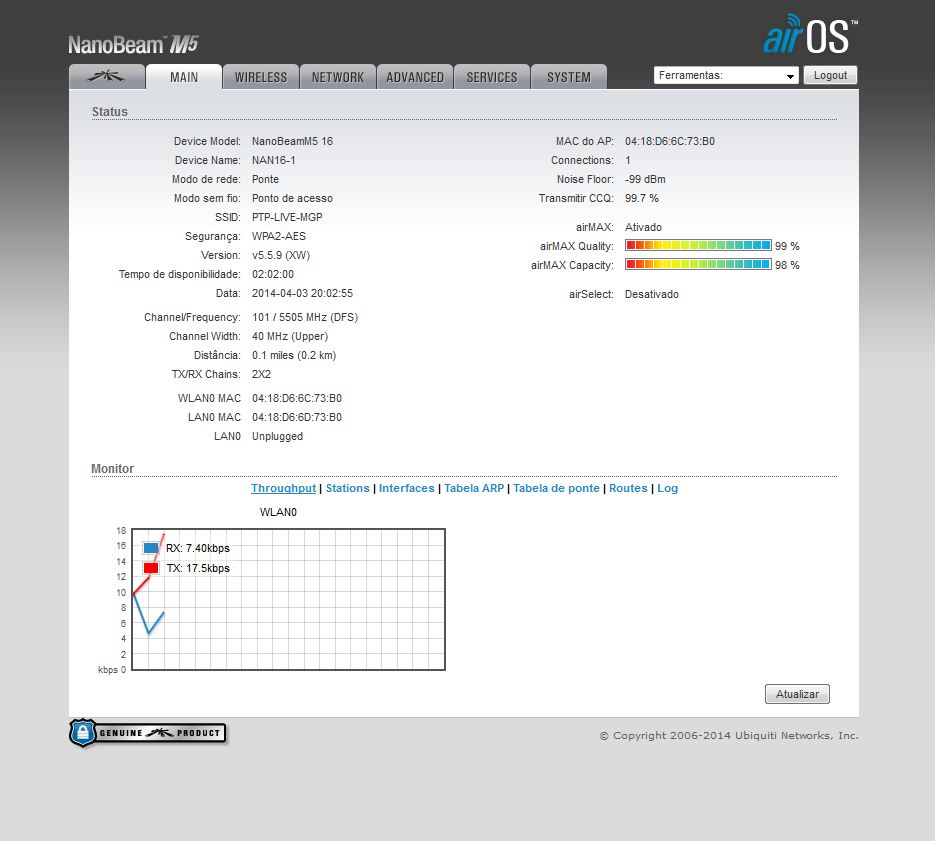Click the airMAX Capacity progress bar
This screenshot has height=841, width=935.
[698, 264]
